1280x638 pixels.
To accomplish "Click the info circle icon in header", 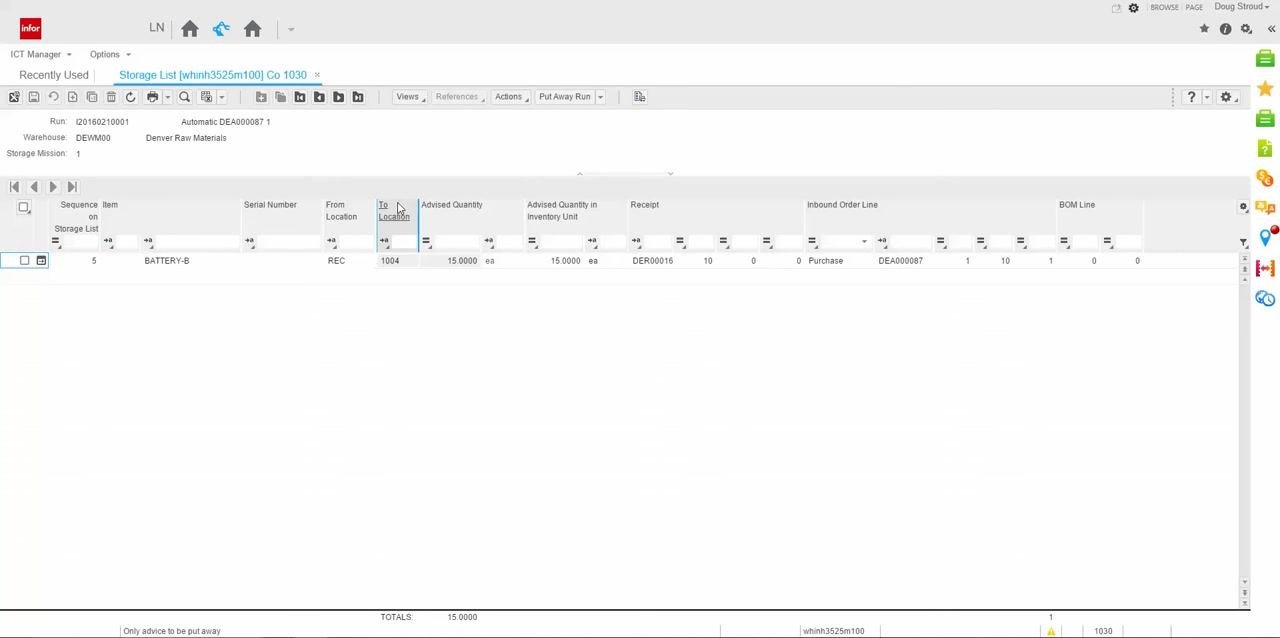I will pos(1225,29).
